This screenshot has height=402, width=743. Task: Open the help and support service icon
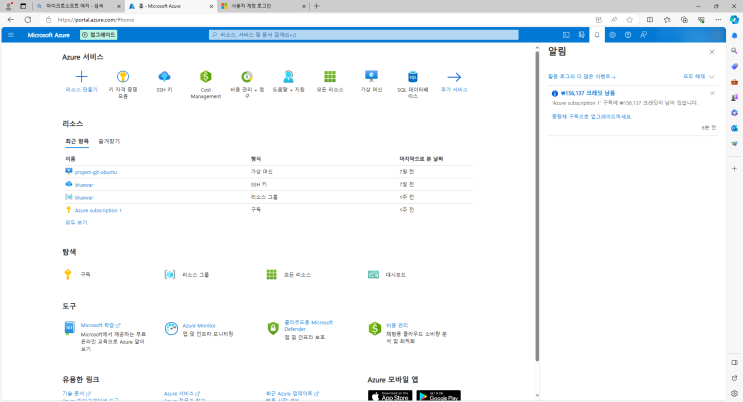(x=289, y=76)
